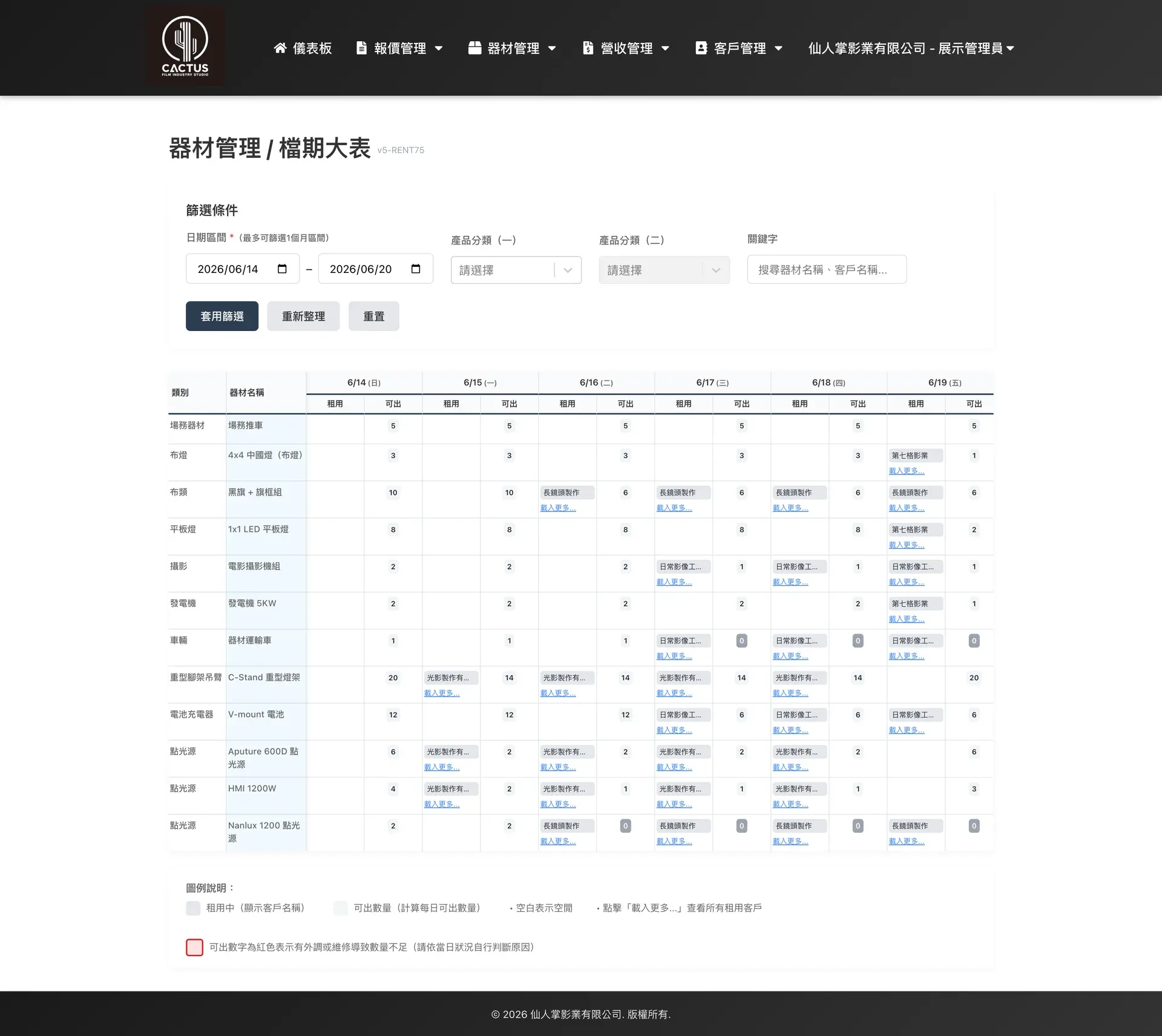Click the home icon beside 儀表板
The image size is (1162, 1036).
[x=280, y=48]
